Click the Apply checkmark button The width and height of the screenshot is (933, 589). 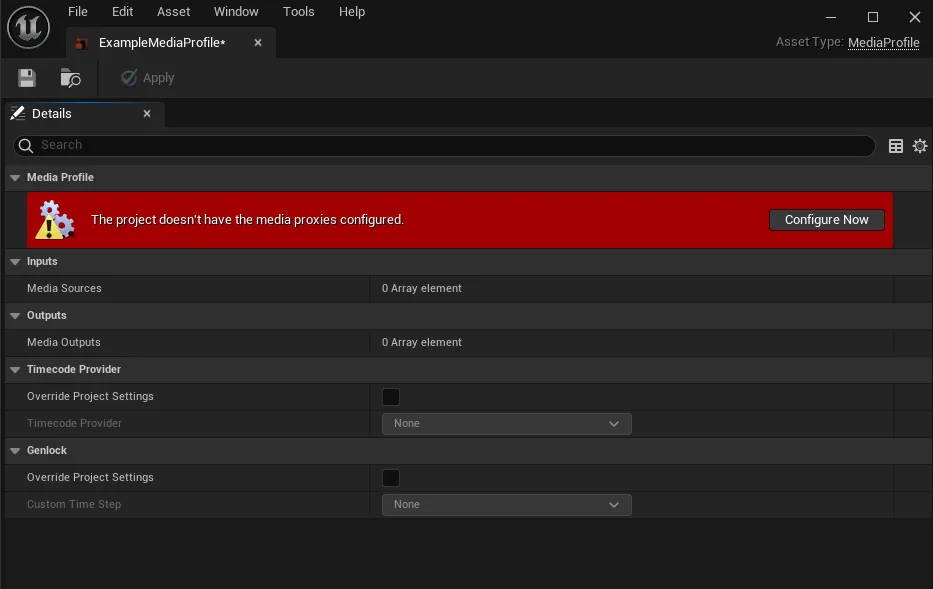click(x=148, y=78)
